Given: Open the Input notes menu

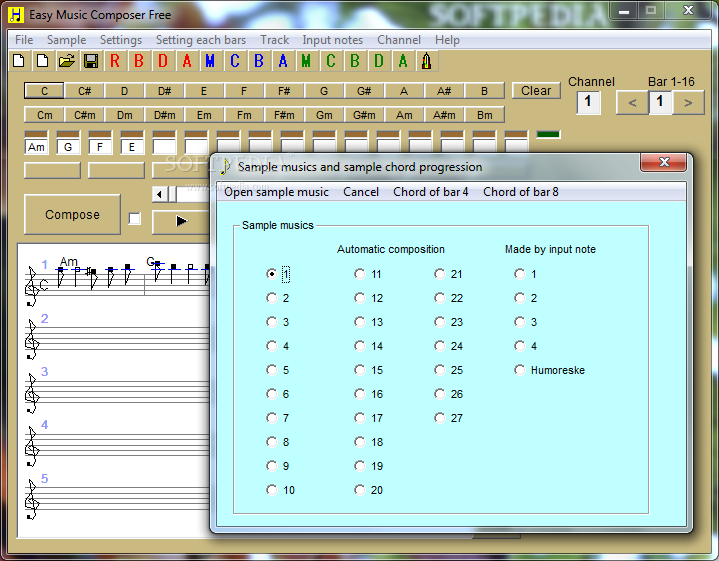Looking at the screenshot, I should (x=332, y=40).
